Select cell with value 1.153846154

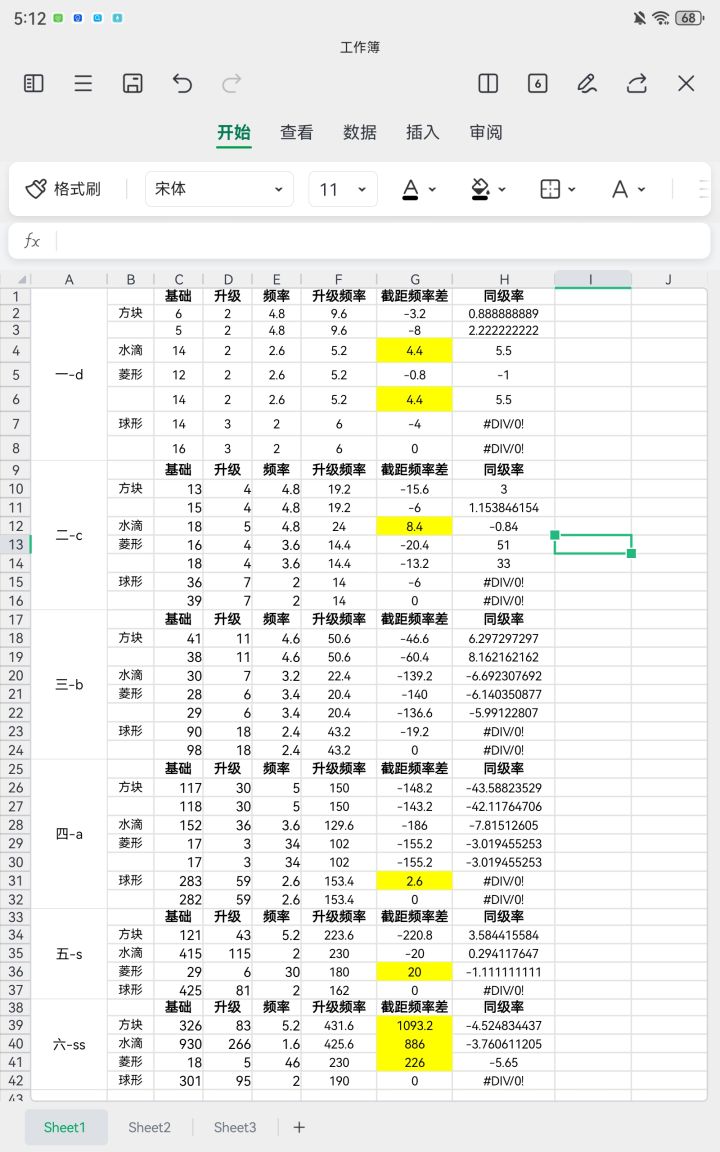(503, 508)
